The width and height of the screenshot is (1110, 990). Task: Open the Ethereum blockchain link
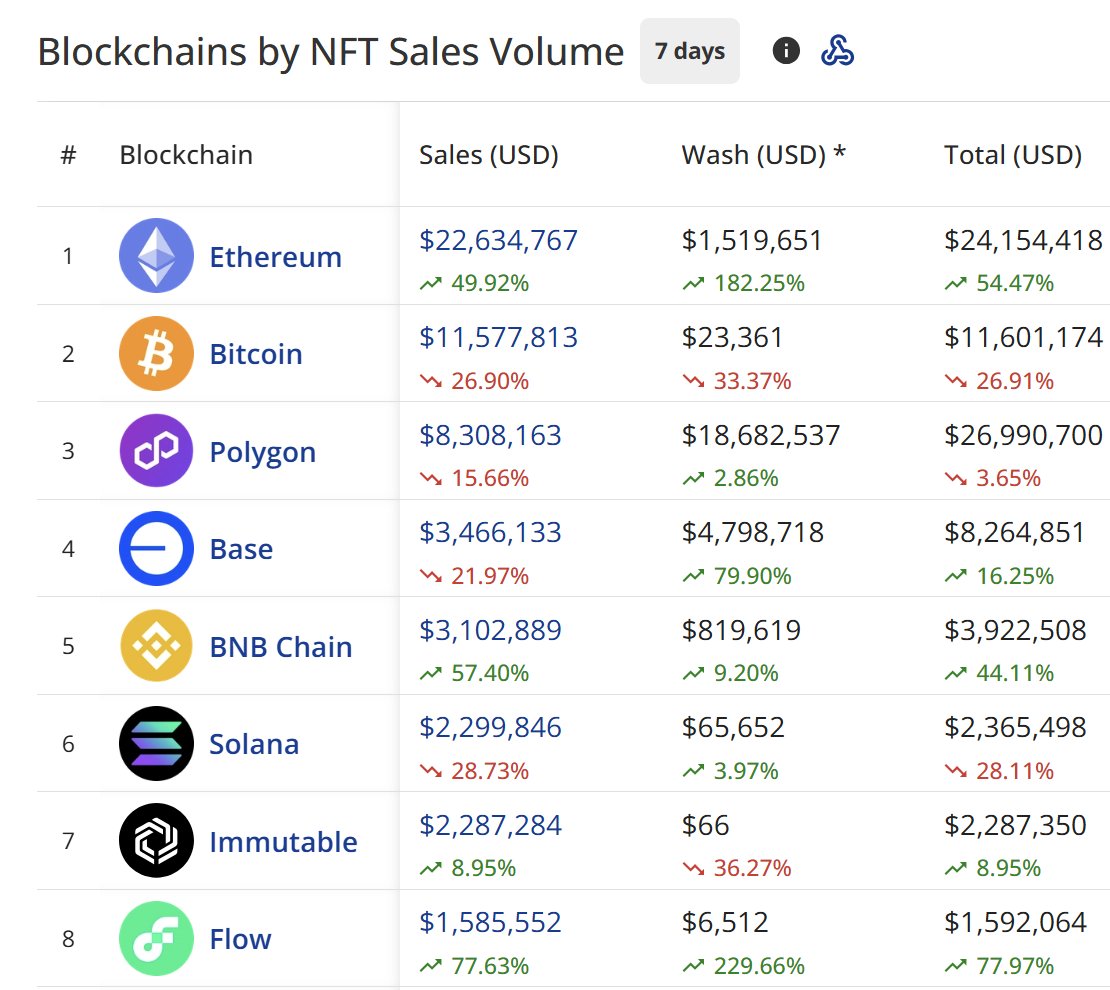275,257
